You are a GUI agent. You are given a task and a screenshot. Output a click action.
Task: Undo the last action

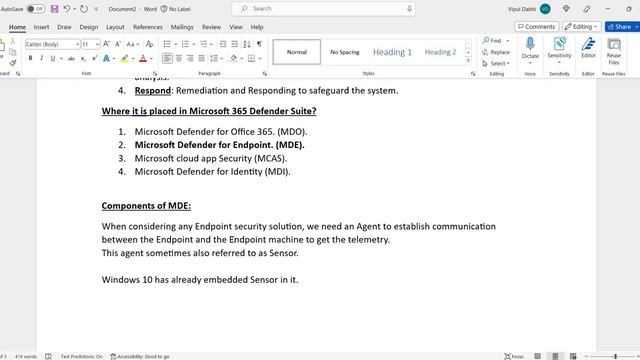pos(67,9)
